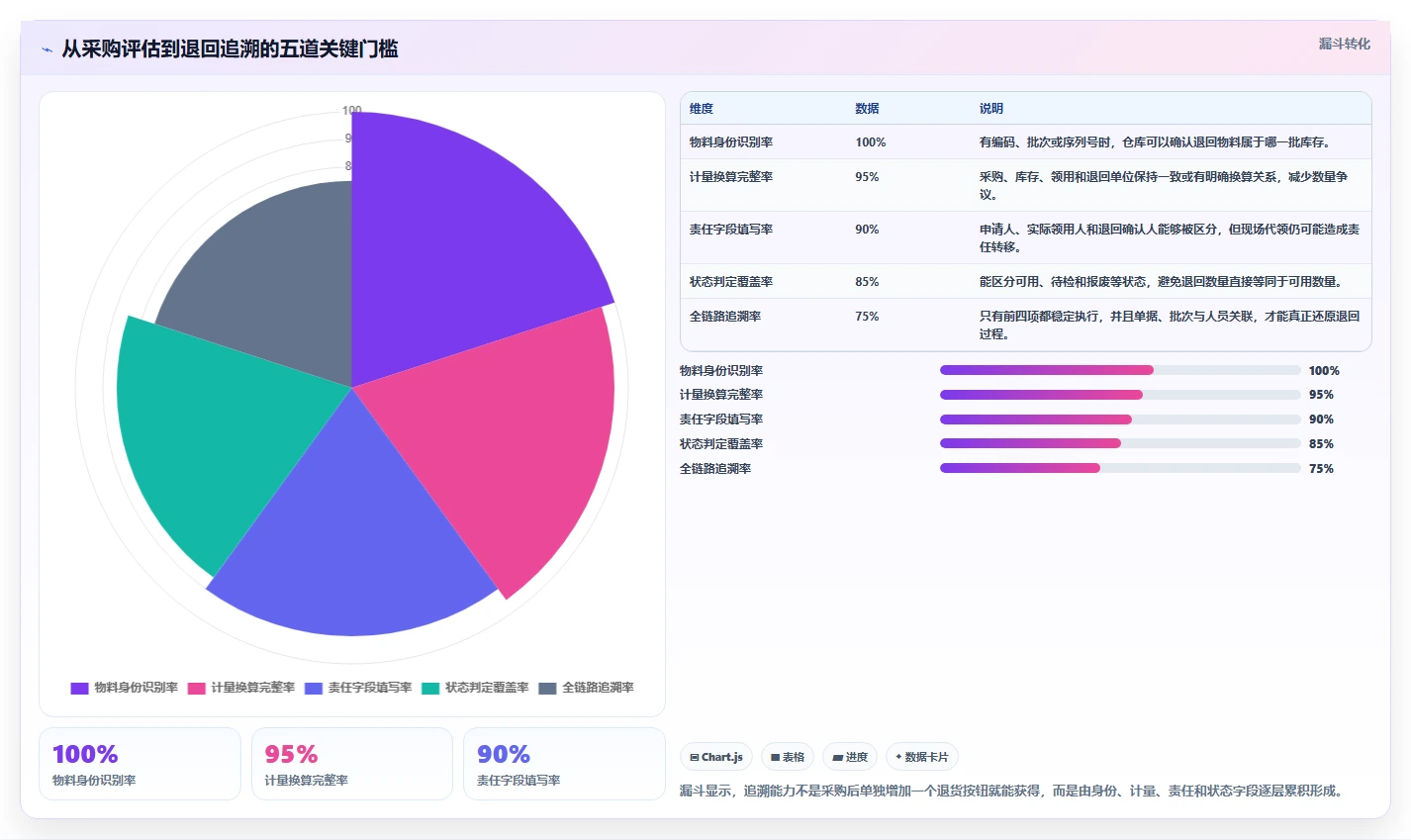
Task: Click the 数据卡片 tag chip
Action: pos(922,757)
